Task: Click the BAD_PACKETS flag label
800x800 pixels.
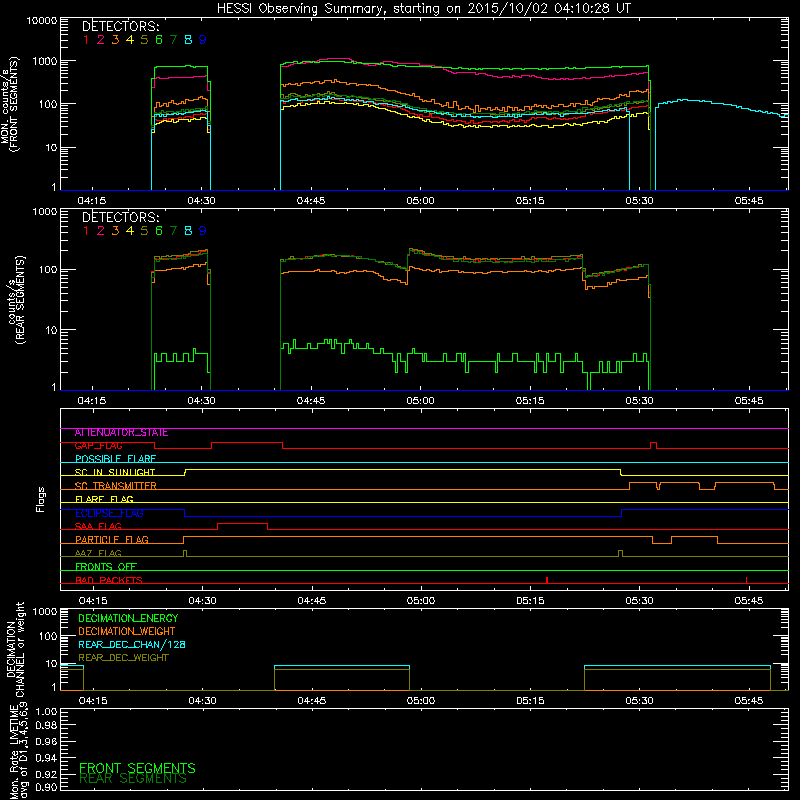Action: click(109, 580)
